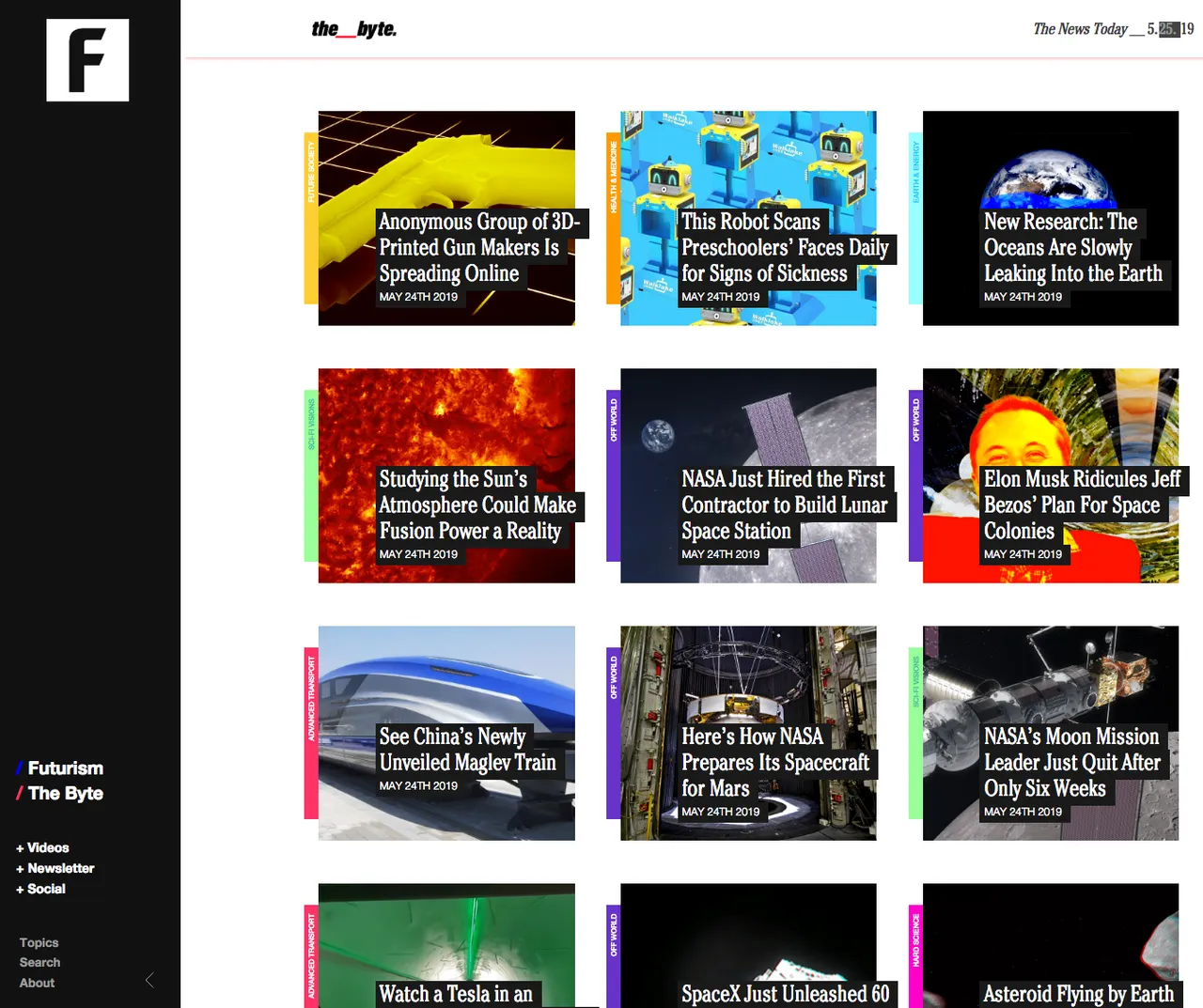The image size is (1203, 1008).
Task: Click Advanced Transport tag beside Tesla article
Action: tap(311, 956)
